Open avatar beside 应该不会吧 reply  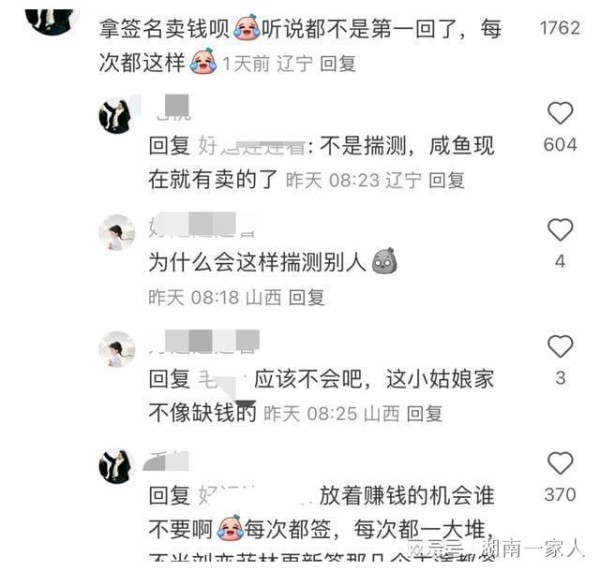pyautogui.click(x=117, y=349)
